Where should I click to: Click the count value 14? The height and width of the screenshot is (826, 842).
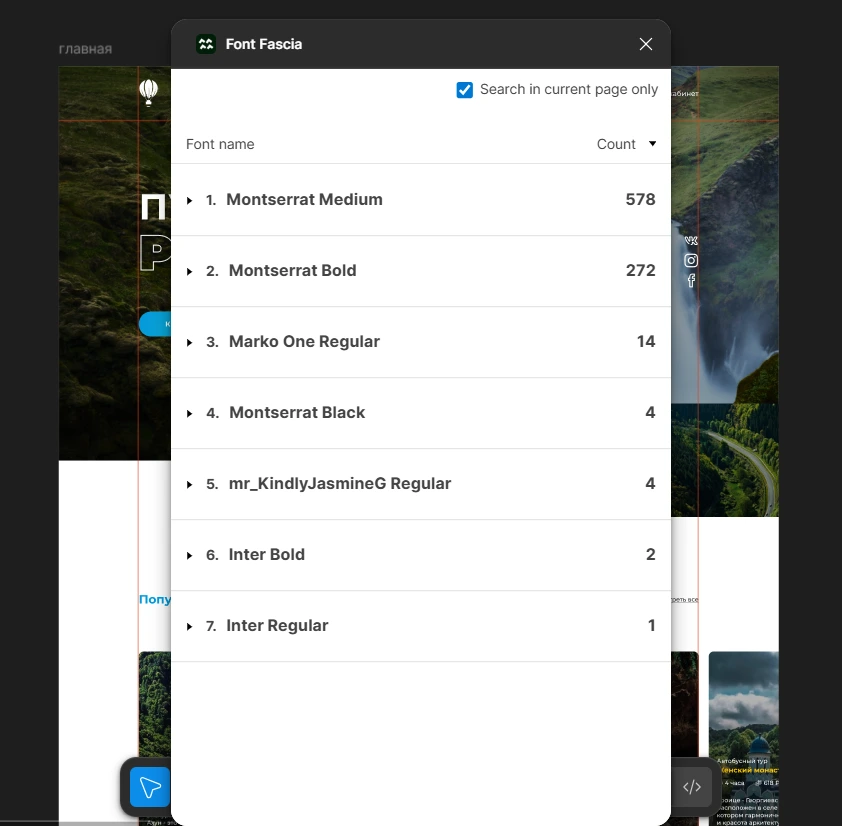click(x=646, y=341)
